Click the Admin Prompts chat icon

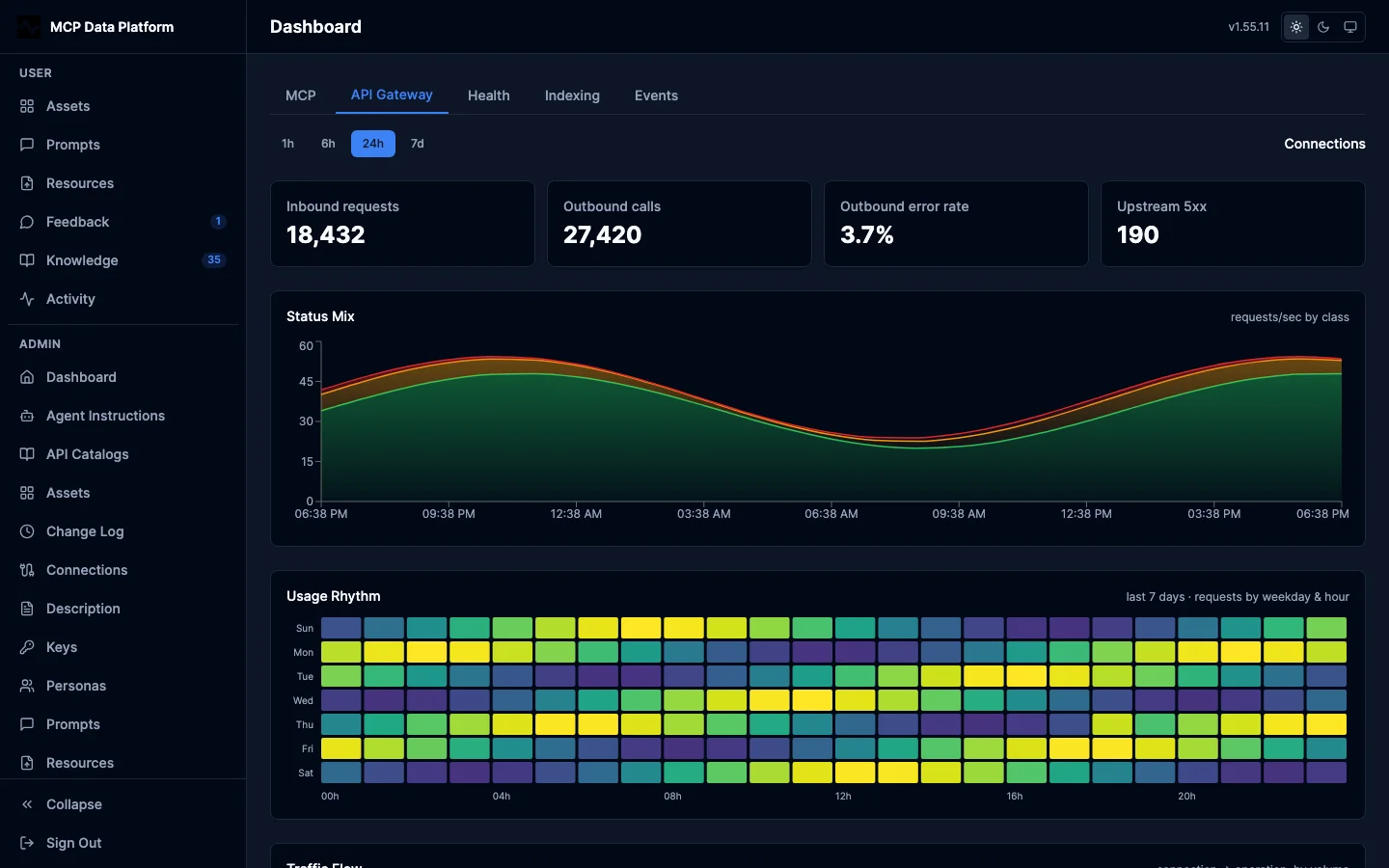[x=27, y=724]
